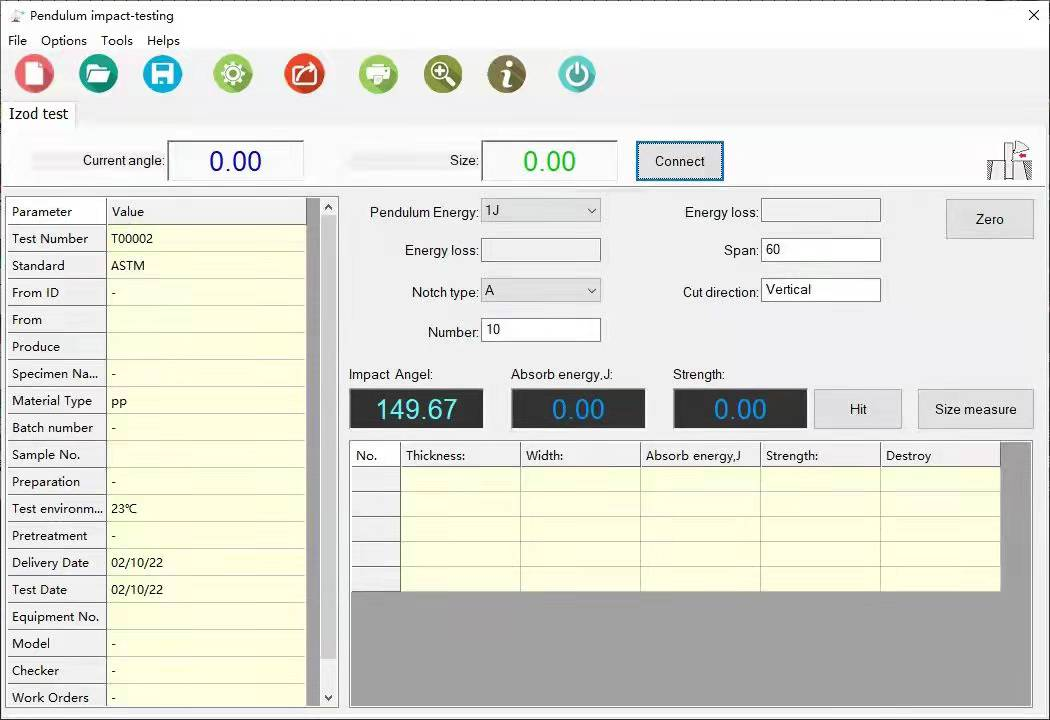This screenshot has width=1050, height=720.
Task: Click the export/share icon on the toolbar
Action: tap(304, 73)
